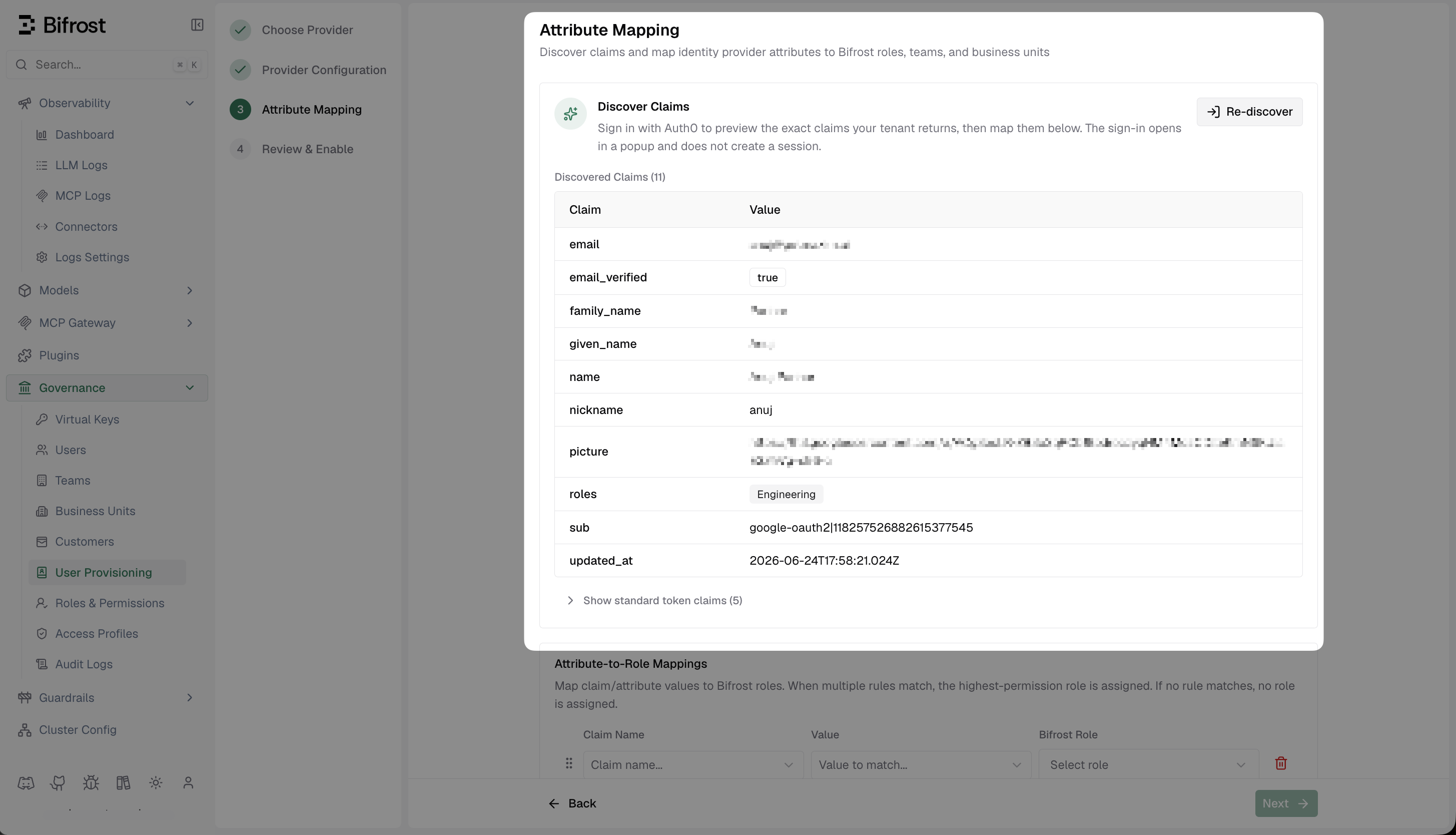Collapse the Observability section chevron
1456x835 pixels.
coord(190,103)
